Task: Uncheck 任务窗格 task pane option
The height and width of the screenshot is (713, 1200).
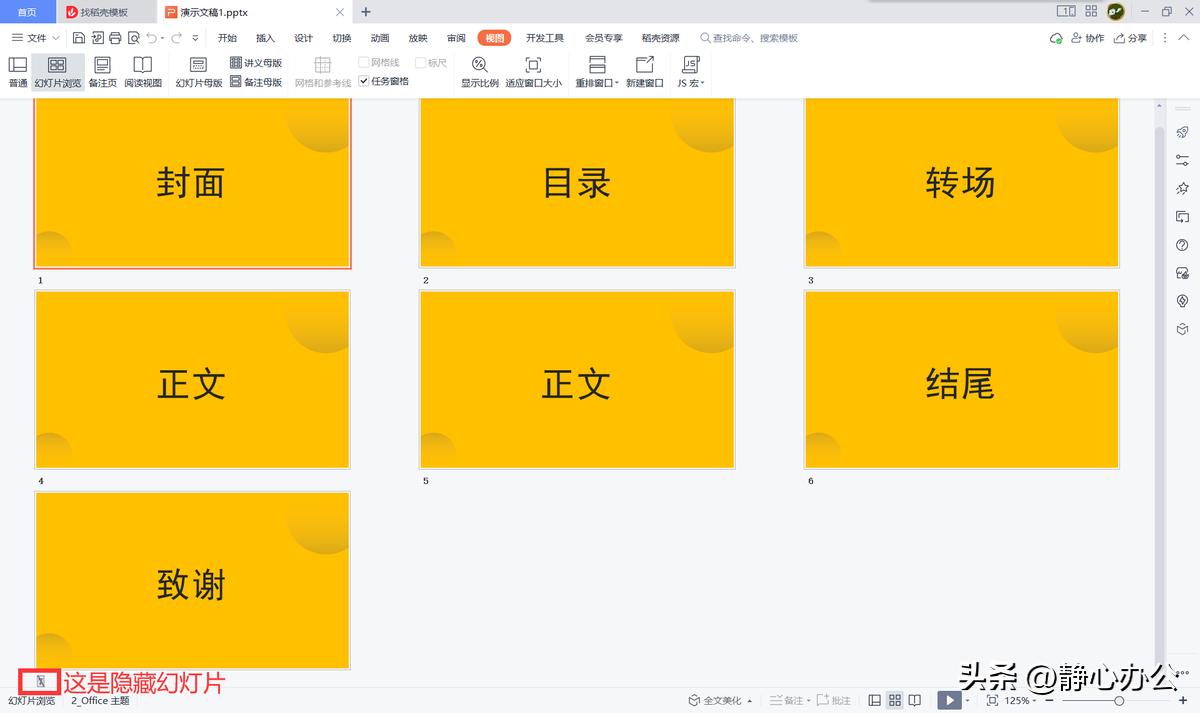Action: tap(363, 83)
